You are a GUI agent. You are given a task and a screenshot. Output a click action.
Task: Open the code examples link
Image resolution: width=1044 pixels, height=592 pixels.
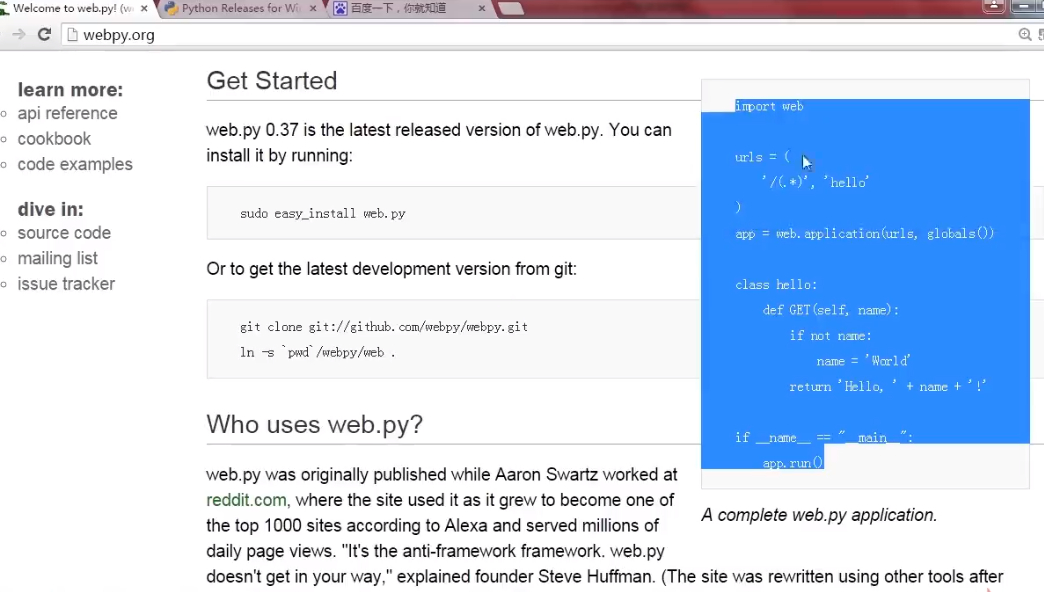click(75, 164)
